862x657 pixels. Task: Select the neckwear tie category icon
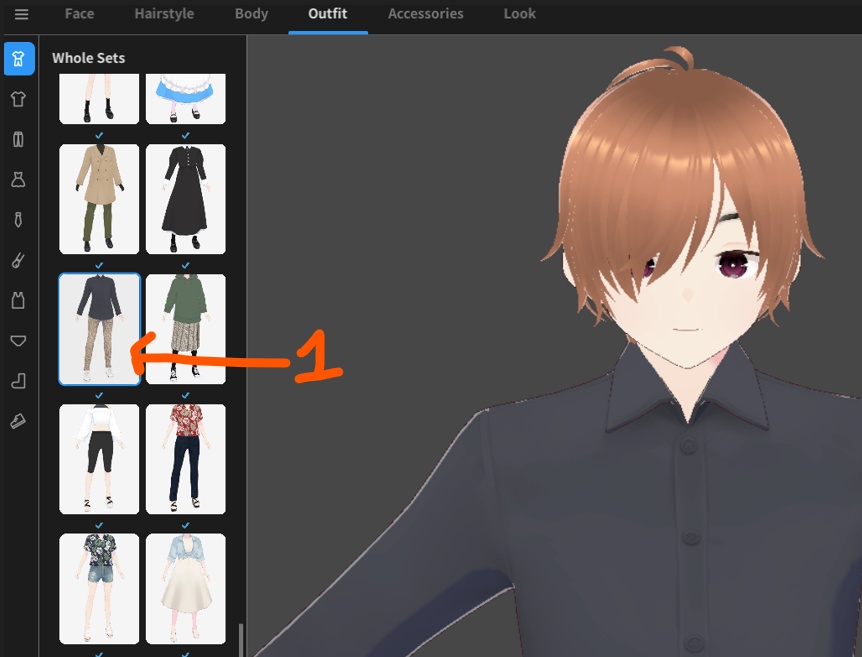coord(18,220)
